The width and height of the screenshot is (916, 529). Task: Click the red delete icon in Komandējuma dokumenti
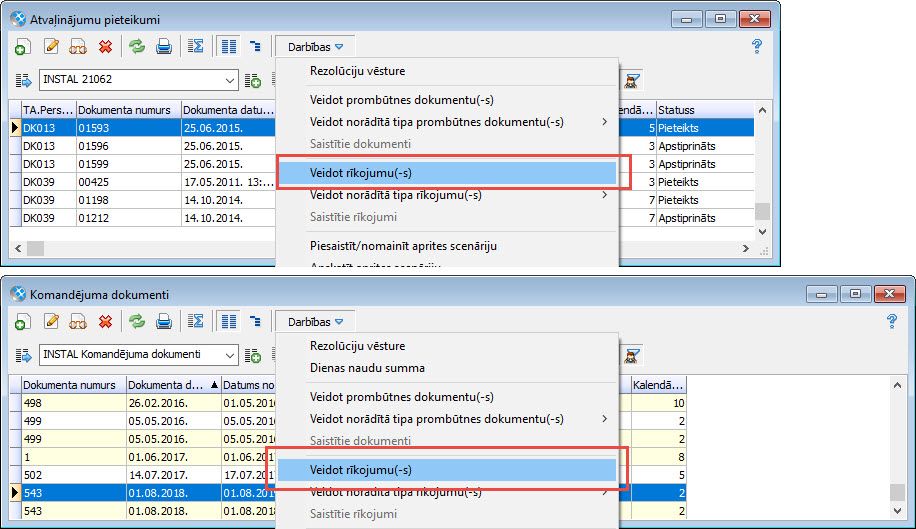pyautogui.click(x=105, y=322)
